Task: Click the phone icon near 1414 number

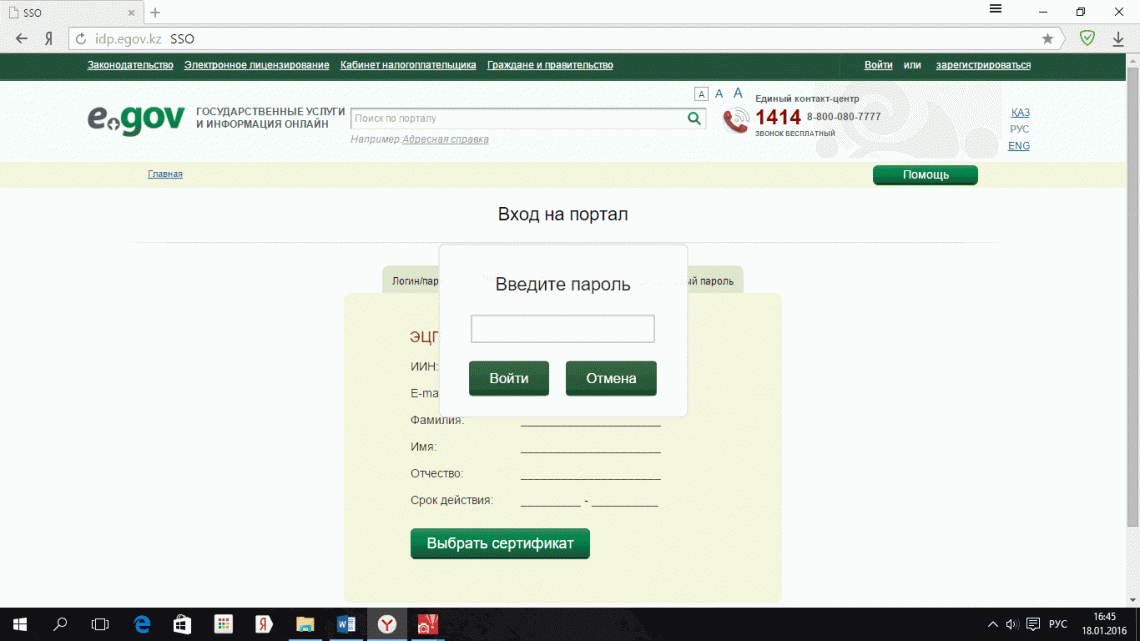Action: click(735, 118)
